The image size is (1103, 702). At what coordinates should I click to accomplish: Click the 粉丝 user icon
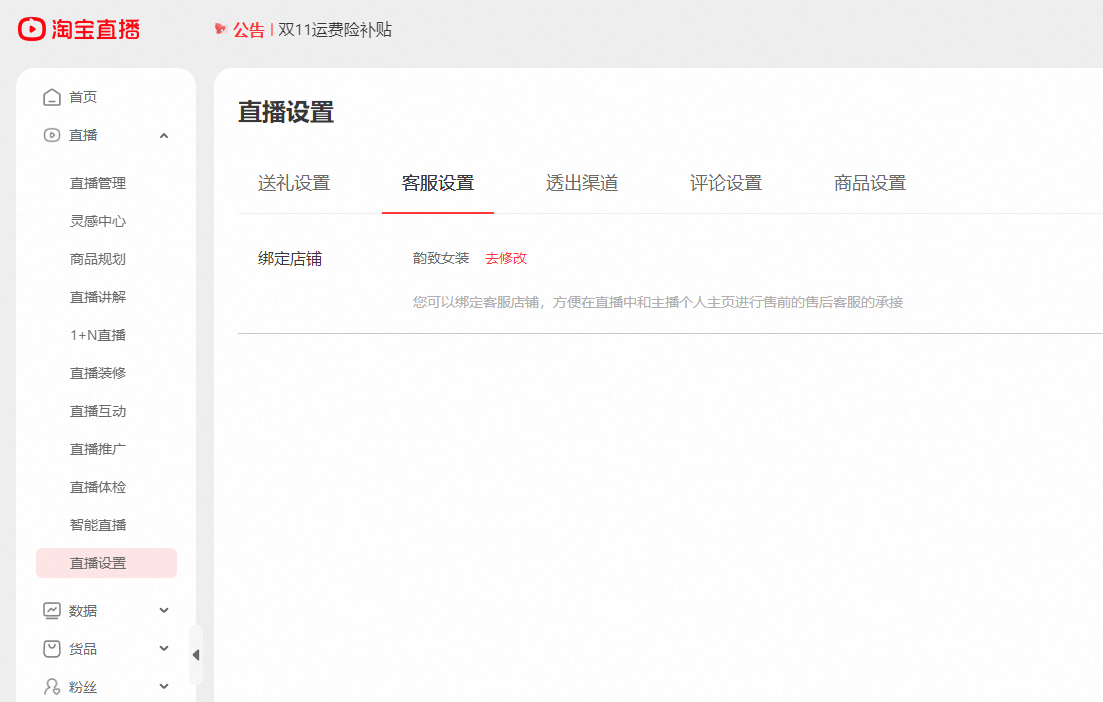(x=52, y=687)
